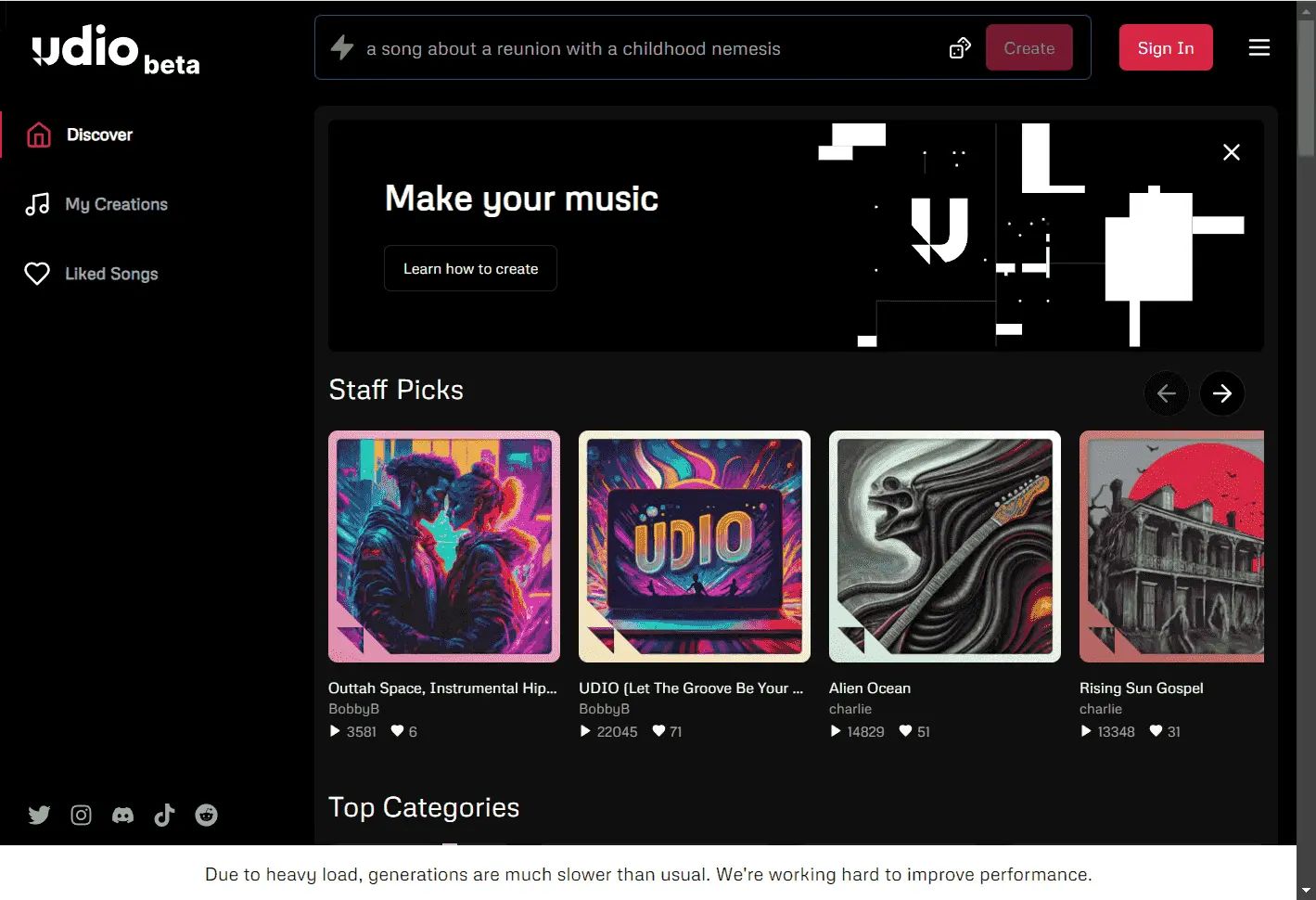
Task: Open Udio's Instagram page
Action: point(81,815)
